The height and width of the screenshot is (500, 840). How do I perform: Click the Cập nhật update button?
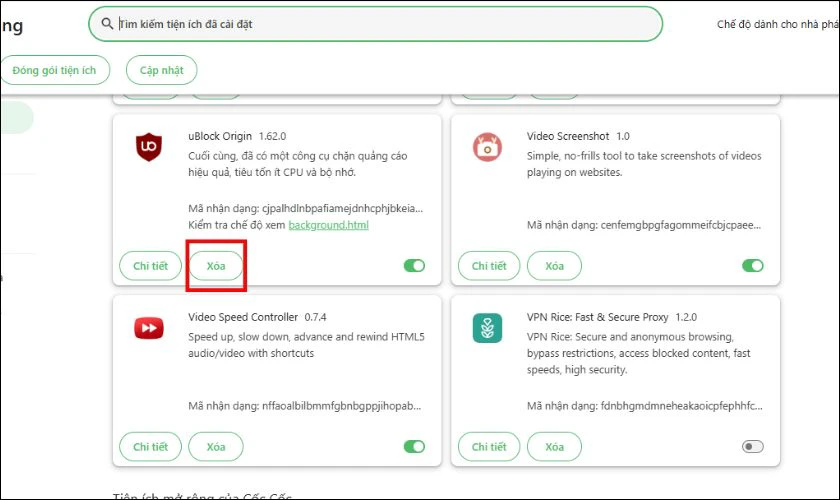[161, 70]
